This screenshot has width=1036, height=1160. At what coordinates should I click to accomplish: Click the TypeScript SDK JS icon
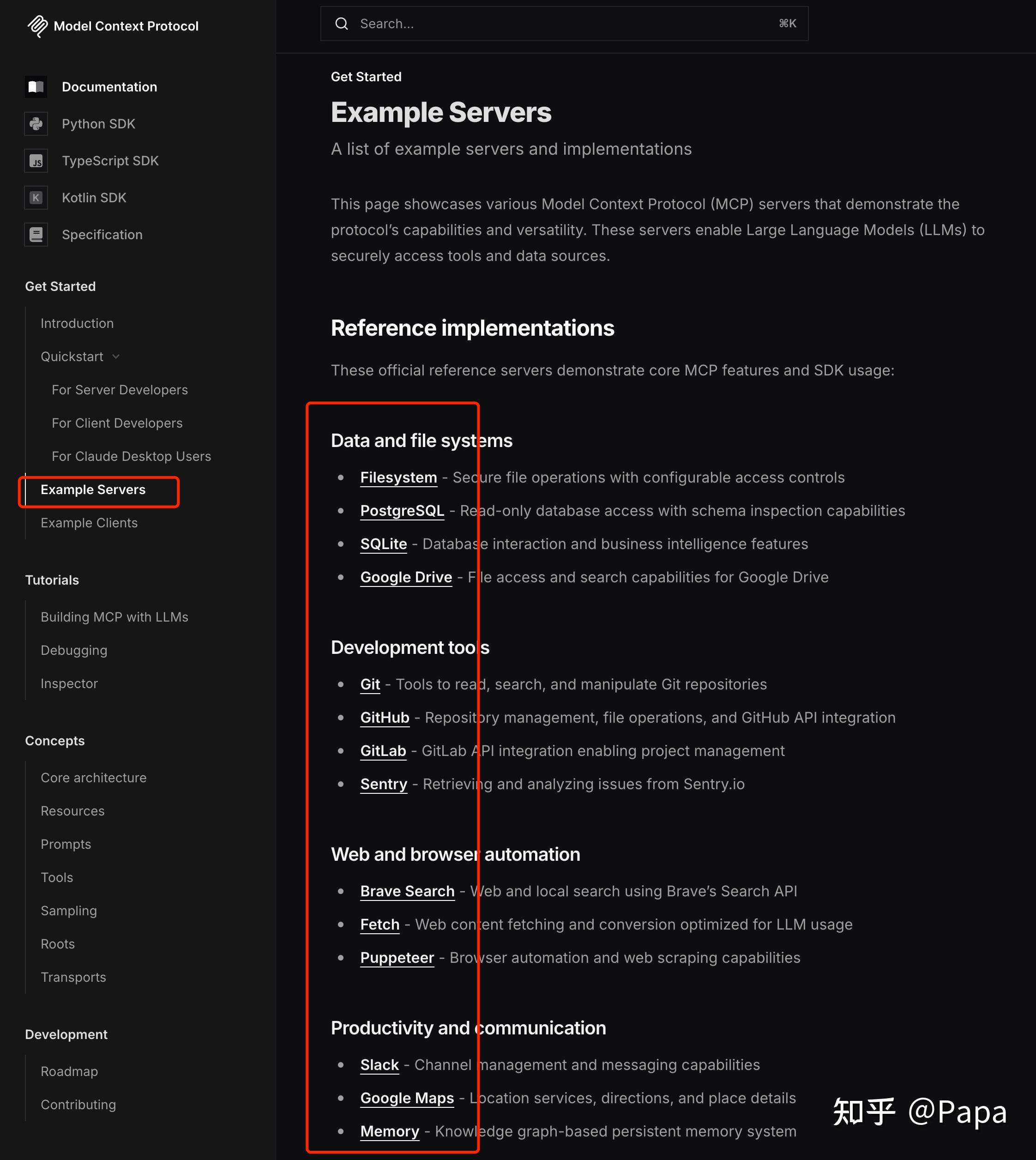coord(36,161)
